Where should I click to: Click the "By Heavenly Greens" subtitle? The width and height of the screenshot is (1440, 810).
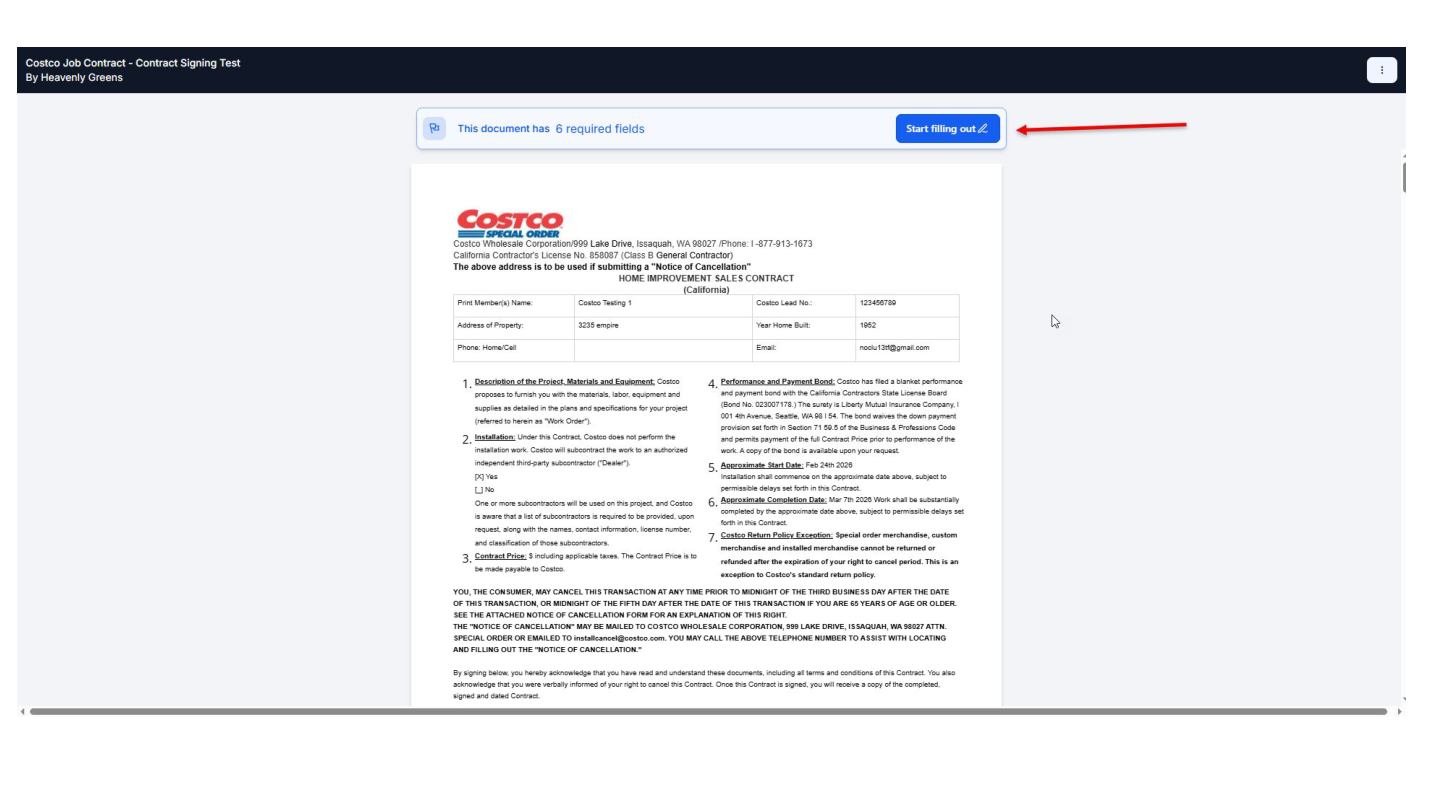[x=74, y=78]
